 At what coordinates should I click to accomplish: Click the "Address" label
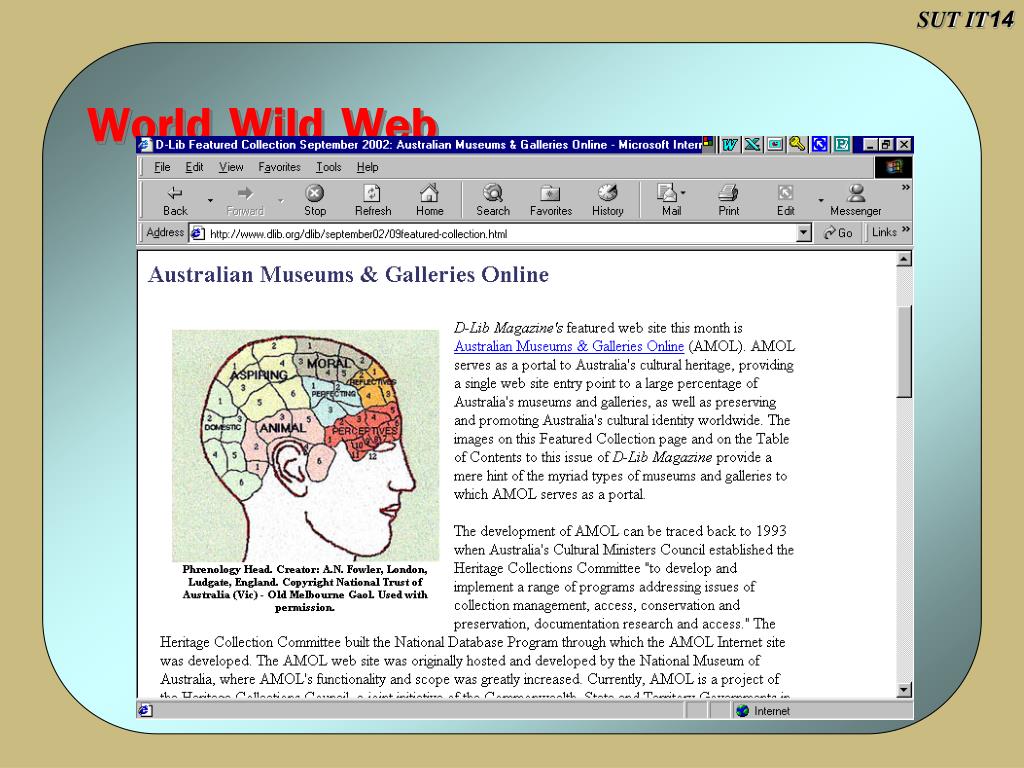(x=165, y=232)
